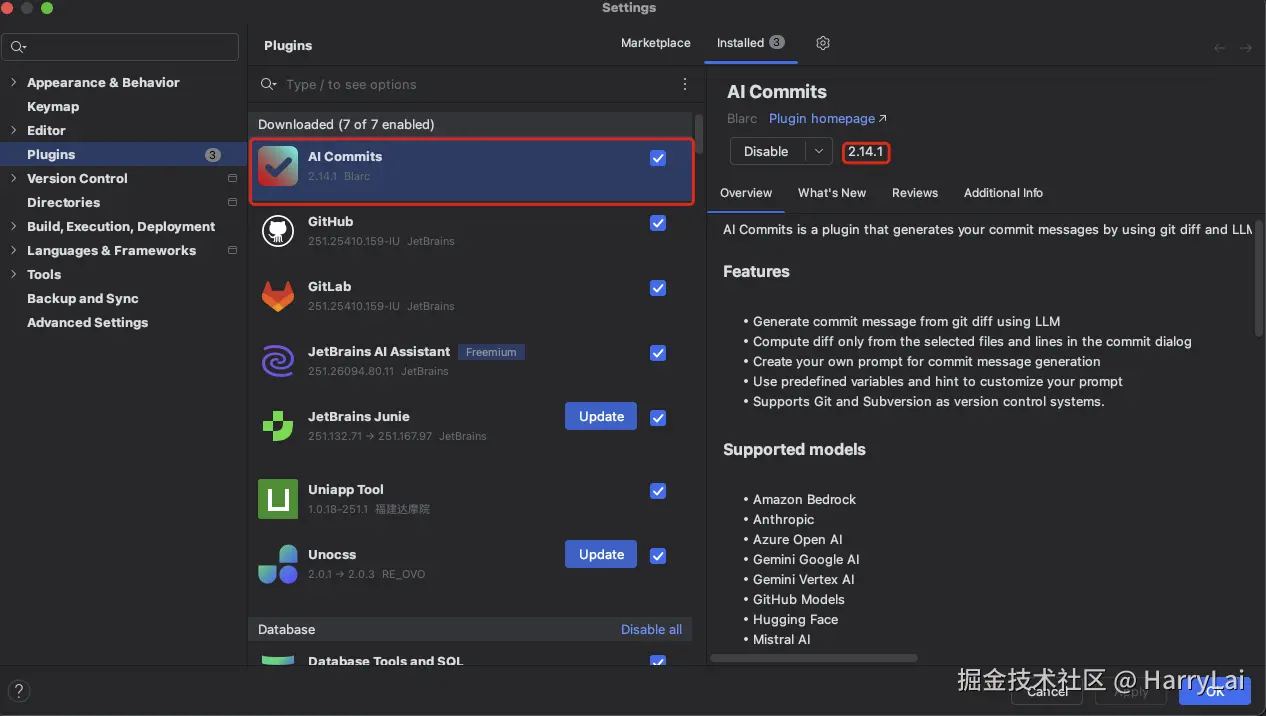This screenshot has width=1266, height=716.
Task: Click the JetBrains Junie plugin icon
Action: coord(278,426)
